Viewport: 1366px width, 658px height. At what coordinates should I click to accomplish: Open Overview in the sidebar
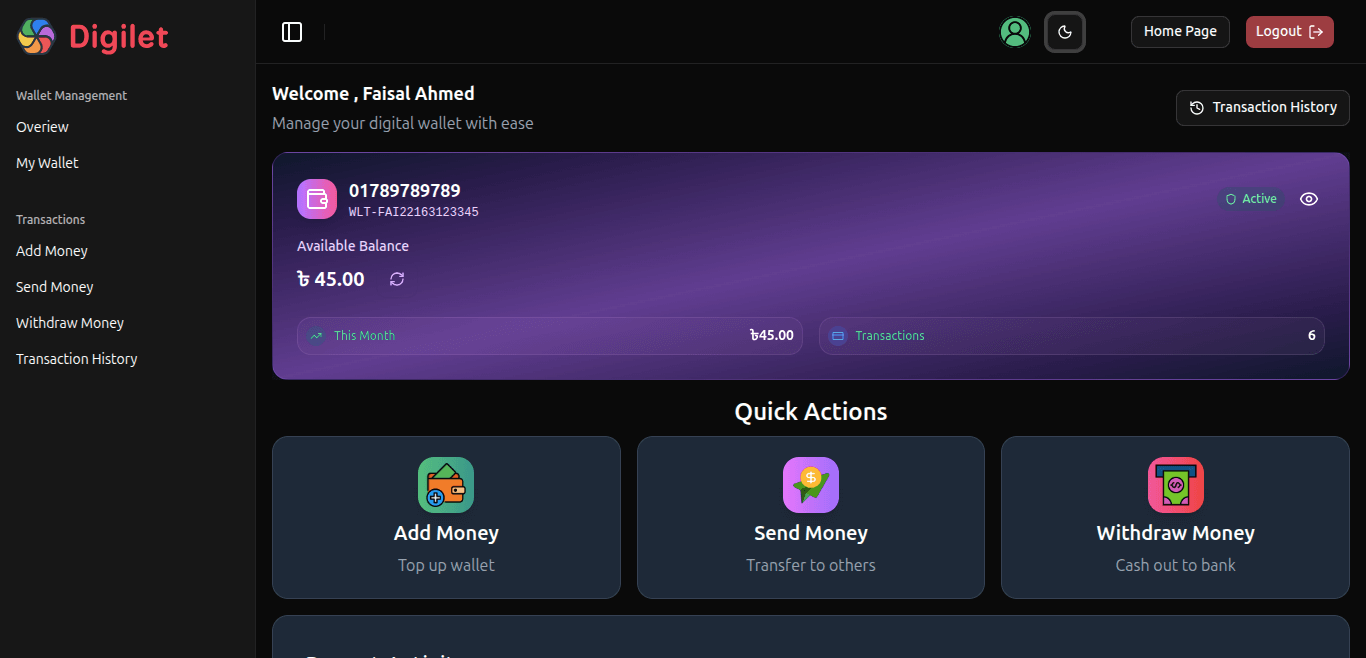point(42,127)
